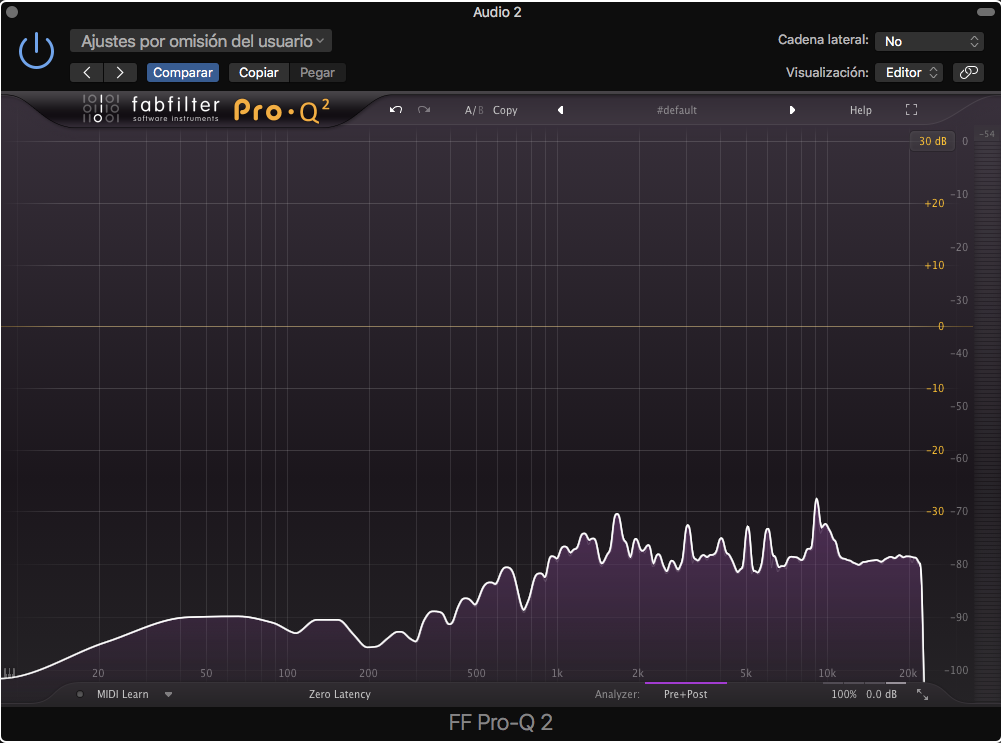This screenshot has height=743, width=1001.
Task: Click the 0.0 dB output gain control
Action: pyautogui.click(x=881, y=694)
